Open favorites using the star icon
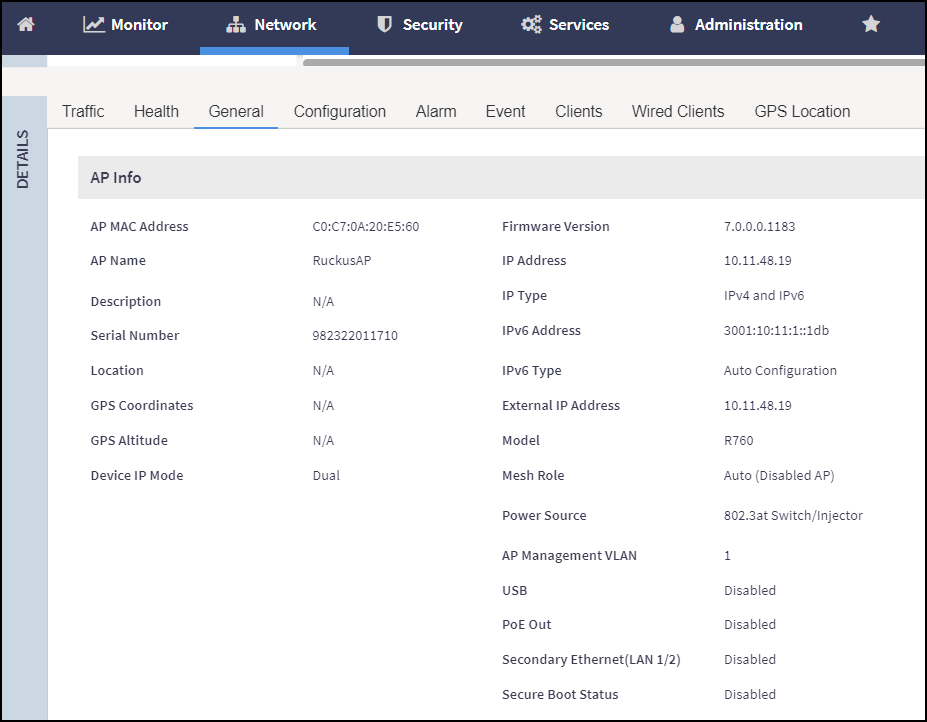 (x=870, y=24)
